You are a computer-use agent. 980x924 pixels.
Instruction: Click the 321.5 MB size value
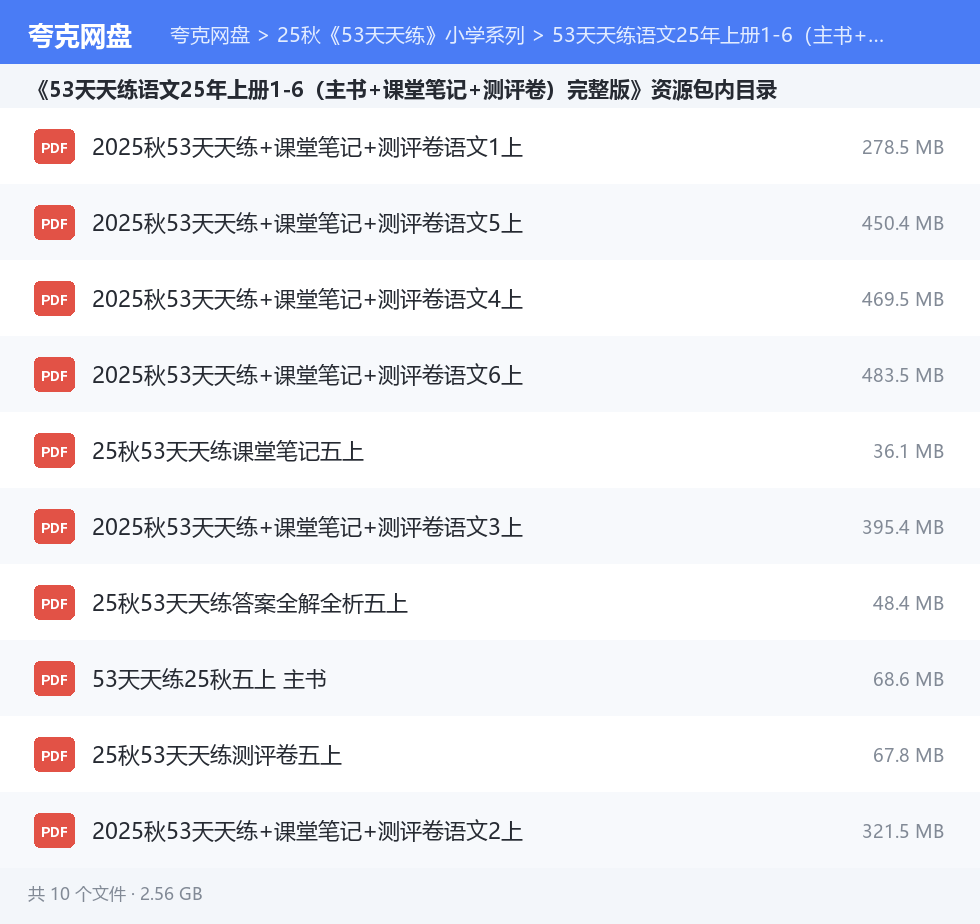coord(902,831)
